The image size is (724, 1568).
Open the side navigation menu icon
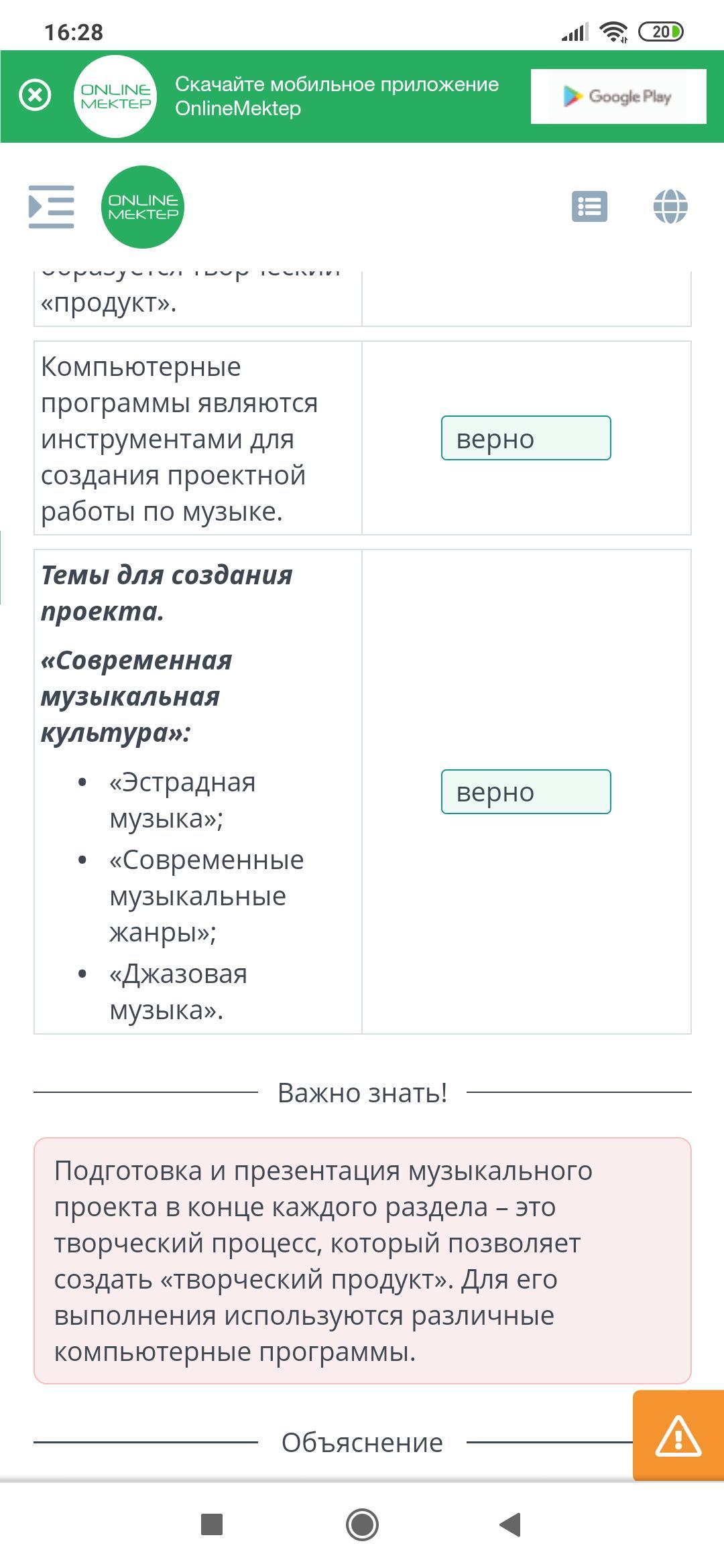[x=51, y=206]
